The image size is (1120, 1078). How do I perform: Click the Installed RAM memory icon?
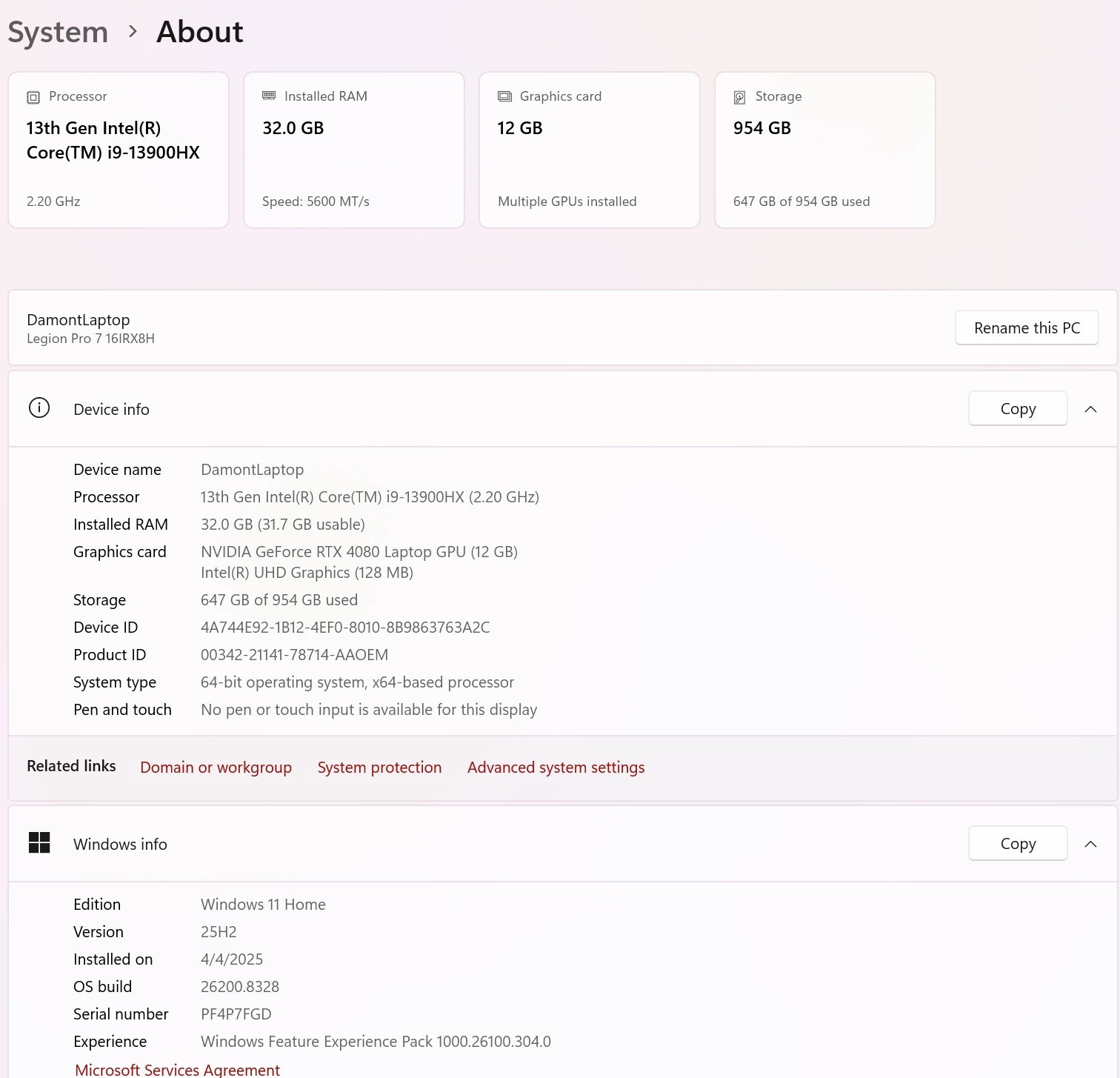[269, 96]
